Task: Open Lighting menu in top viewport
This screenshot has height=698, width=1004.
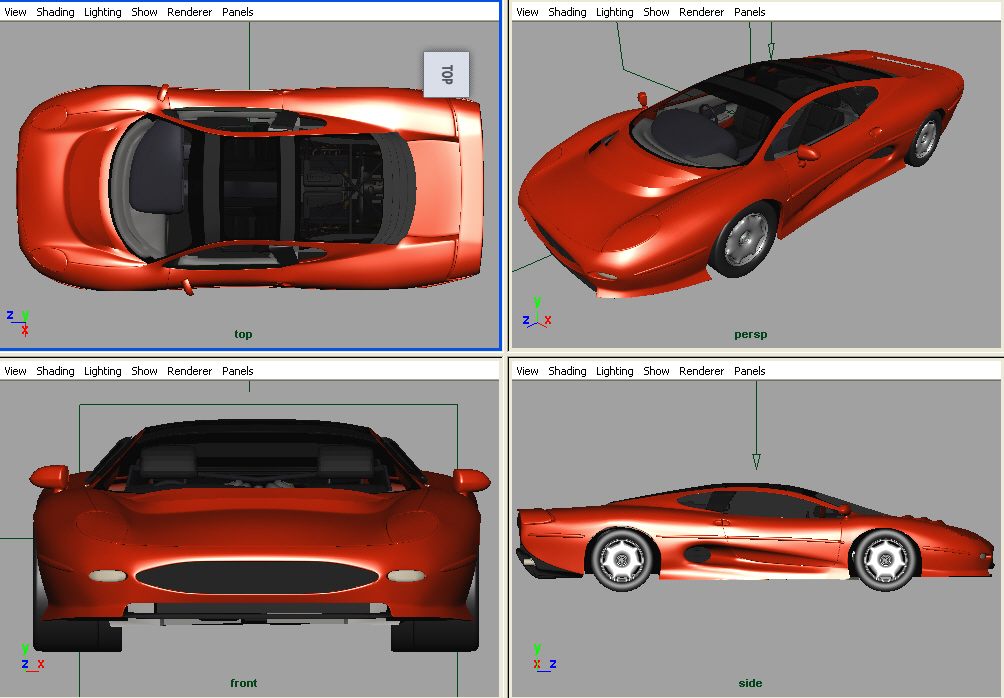Action: 102,12
